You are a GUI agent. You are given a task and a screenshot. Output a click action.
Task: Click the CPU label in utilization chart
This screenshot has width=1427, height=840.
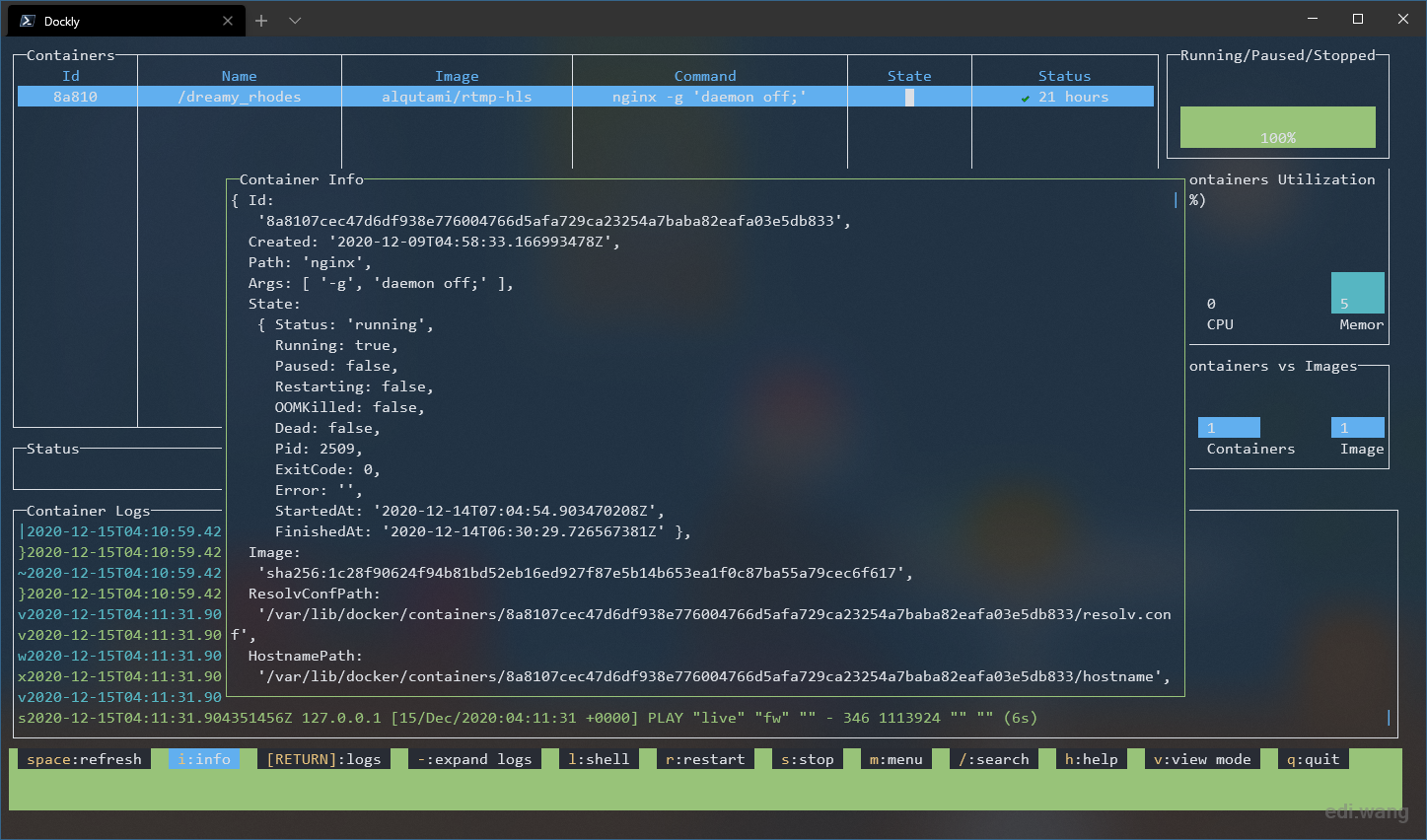(x=1220, y=324)
